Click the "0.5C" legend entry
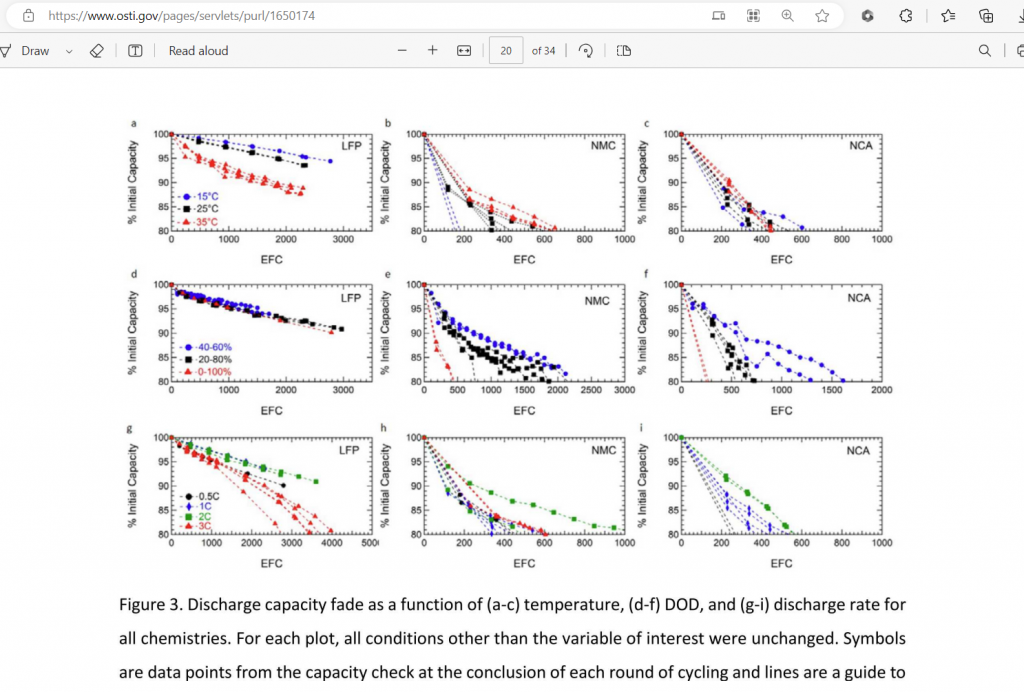Viewport: 1024px width, 692px height. (x=202, y=497)
